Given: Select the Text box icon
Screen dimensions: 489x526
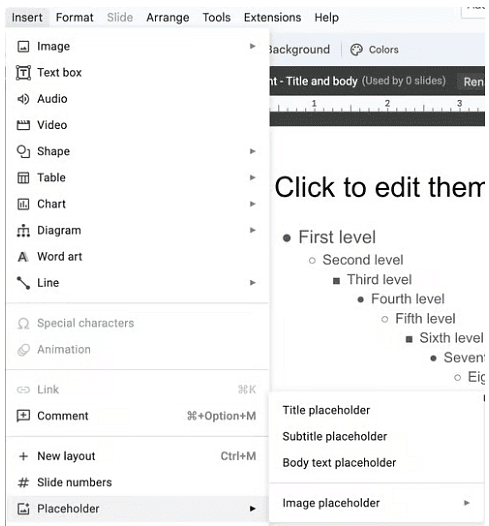Looking at the screenshot, I should (x=23, y=72).
